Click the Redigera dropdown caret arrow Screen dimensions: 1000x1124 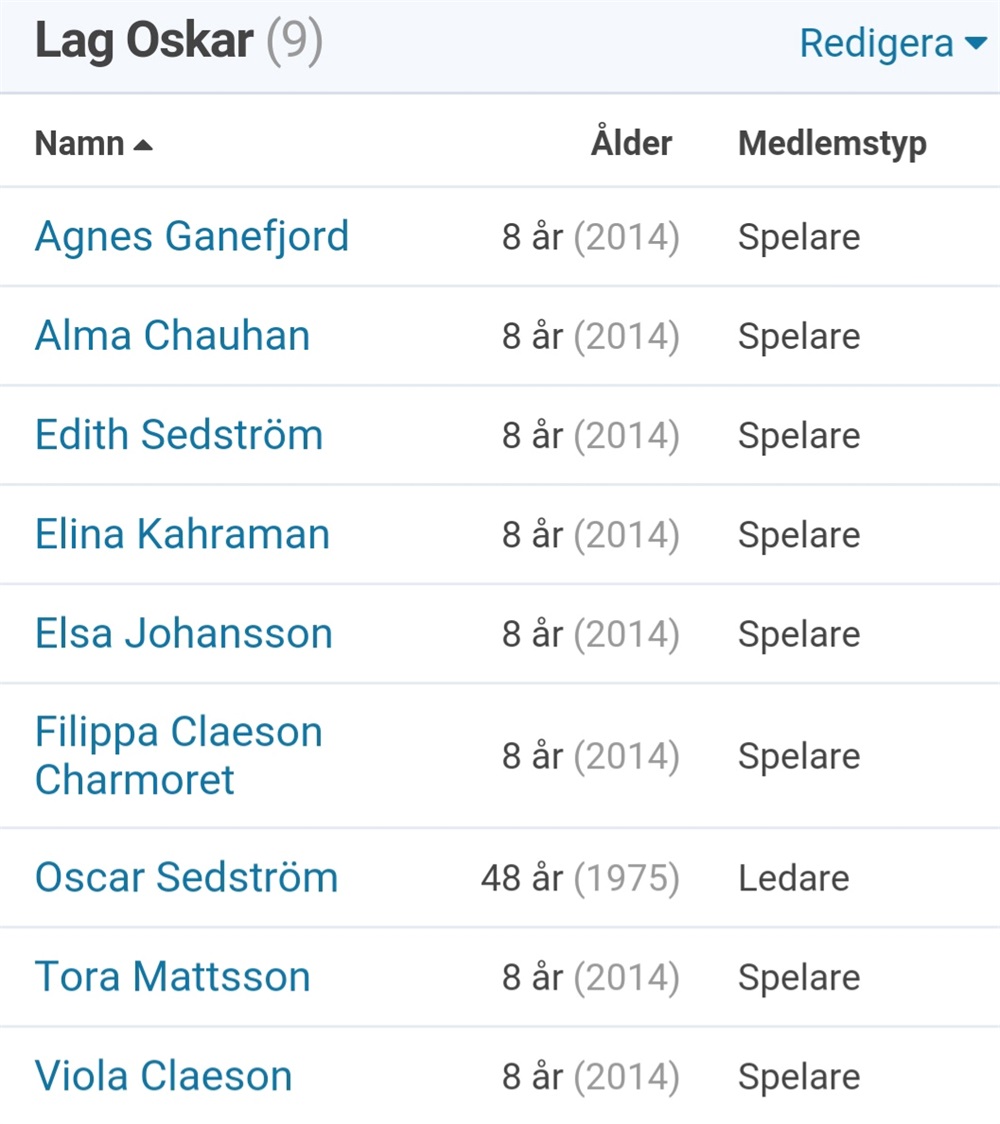[x=976, y=43]
